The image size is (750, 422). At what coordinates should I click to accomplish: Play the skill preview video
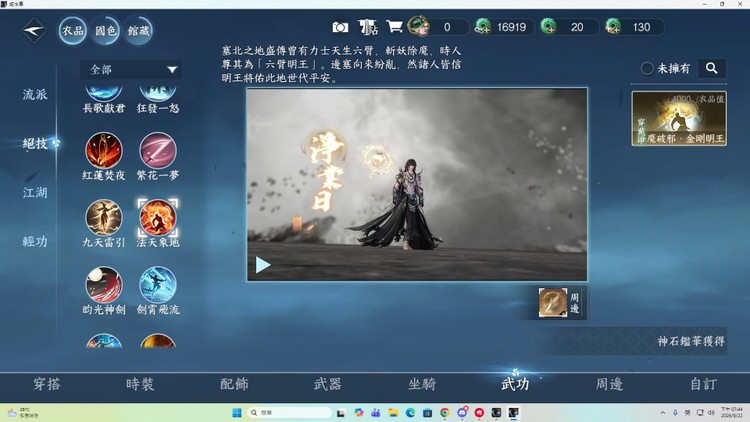(263, 265)
